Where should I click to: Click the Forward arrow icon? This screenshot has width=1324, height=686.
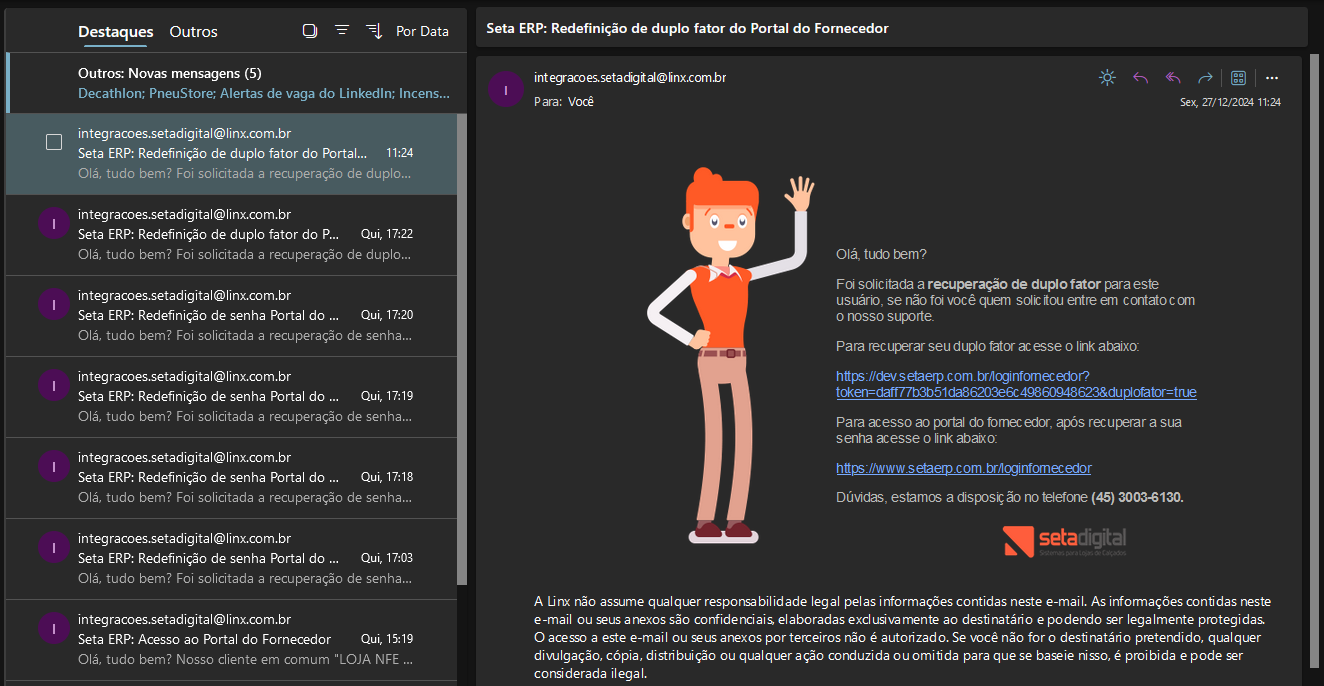pos(1205,78)
